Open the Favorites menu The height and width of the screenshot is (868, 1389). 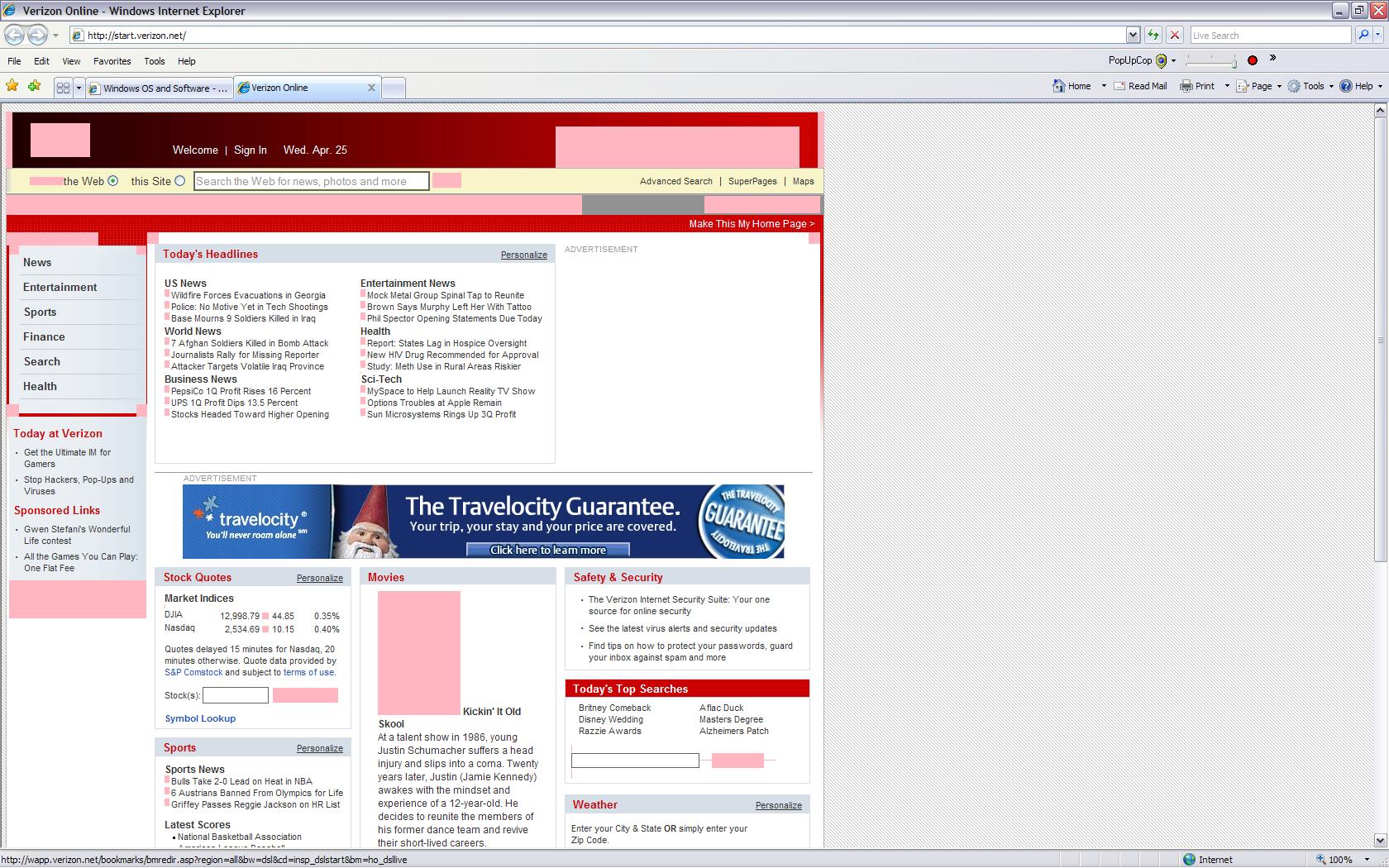(x=112, y=61)
